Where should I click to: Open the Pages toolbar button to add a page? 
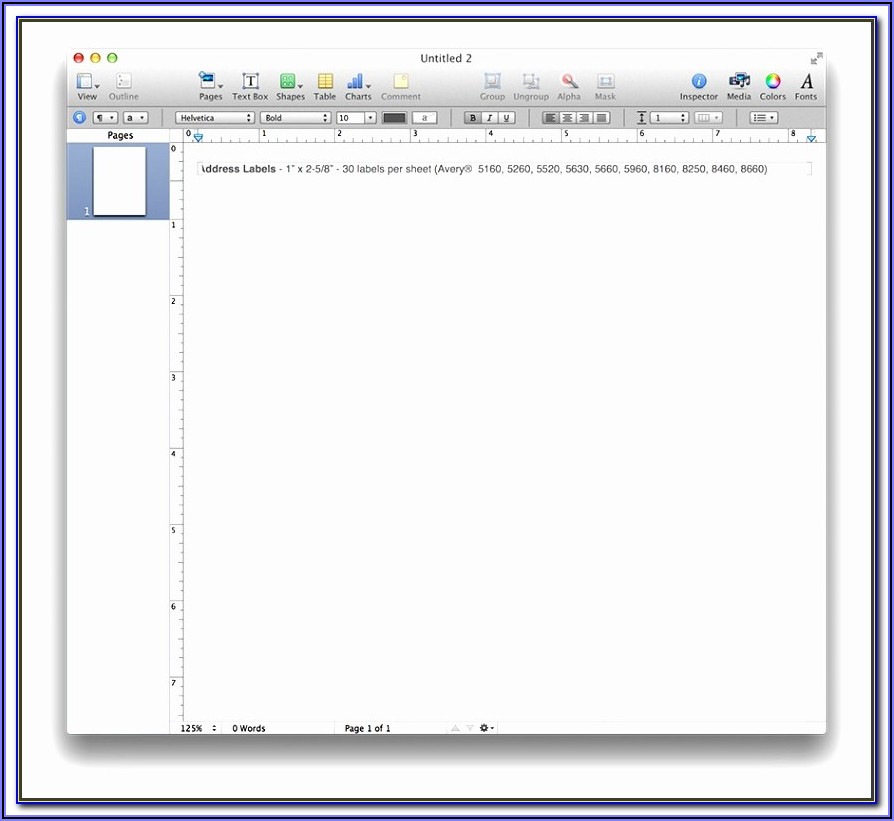210,87
